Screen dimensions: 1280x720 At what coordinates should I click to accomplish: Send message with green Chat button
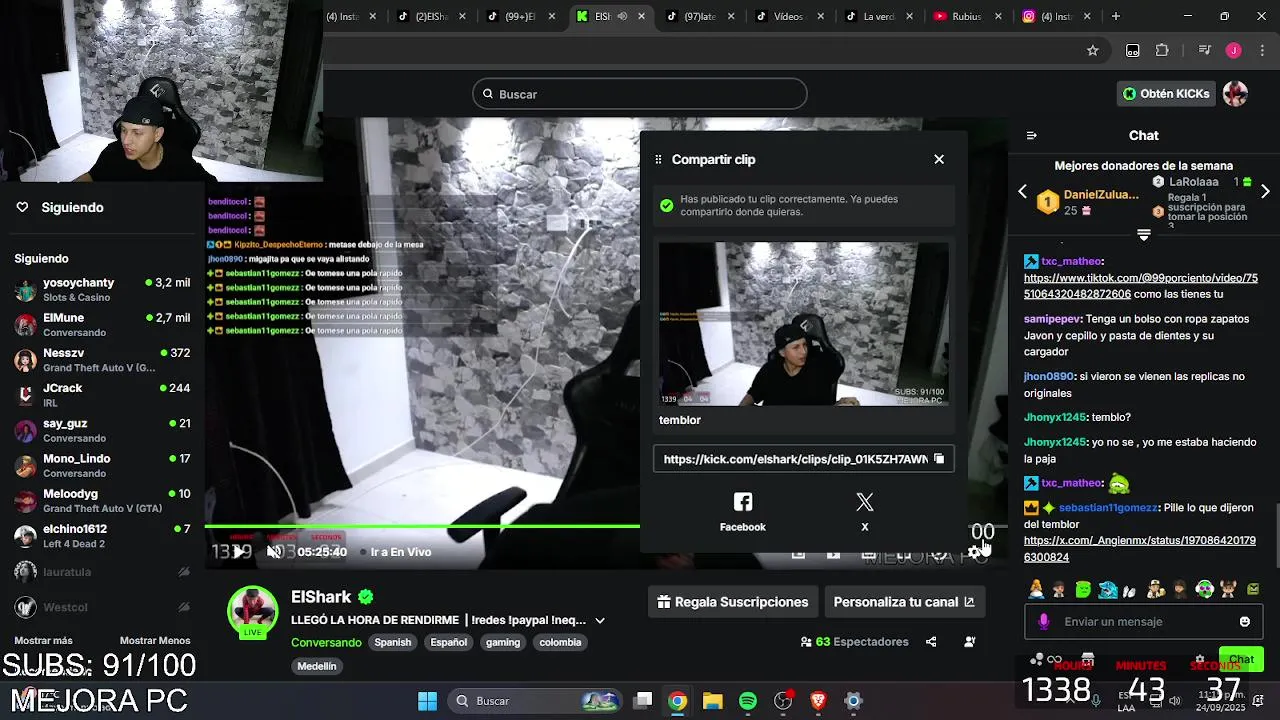[1242, 659]
